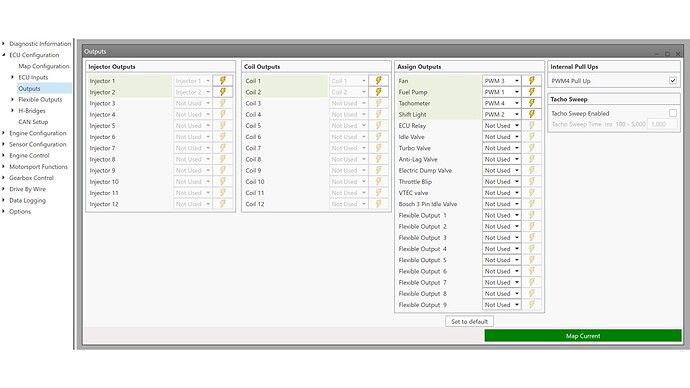This screenshot has width=690, height=388.
Task: Open the Coil 2 output dropdown
Action: pyautogui.click(x=349, y=92)
